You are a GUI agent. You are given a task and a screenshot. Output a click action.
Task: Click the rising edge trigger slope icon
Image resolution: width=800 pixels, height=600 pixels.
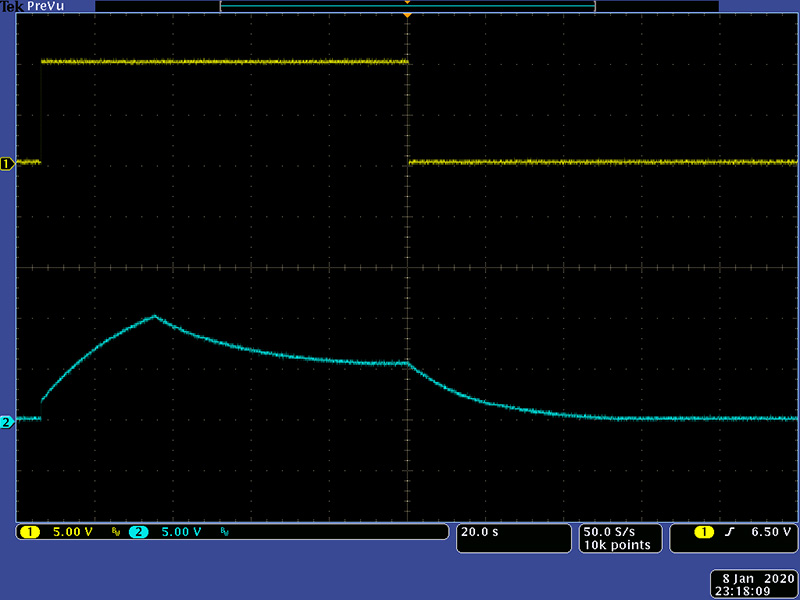tap(729, 532)
